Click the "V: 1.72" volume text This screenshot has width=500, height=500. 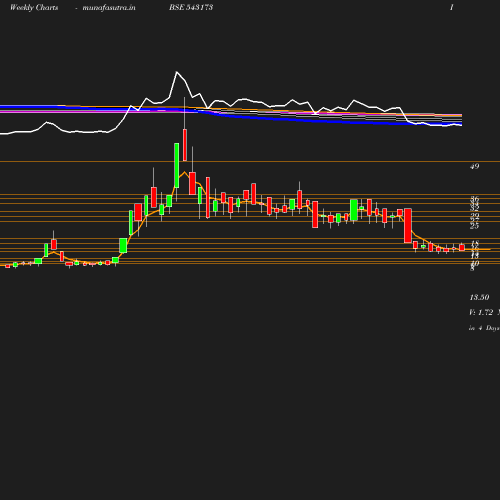coord(481,312)
